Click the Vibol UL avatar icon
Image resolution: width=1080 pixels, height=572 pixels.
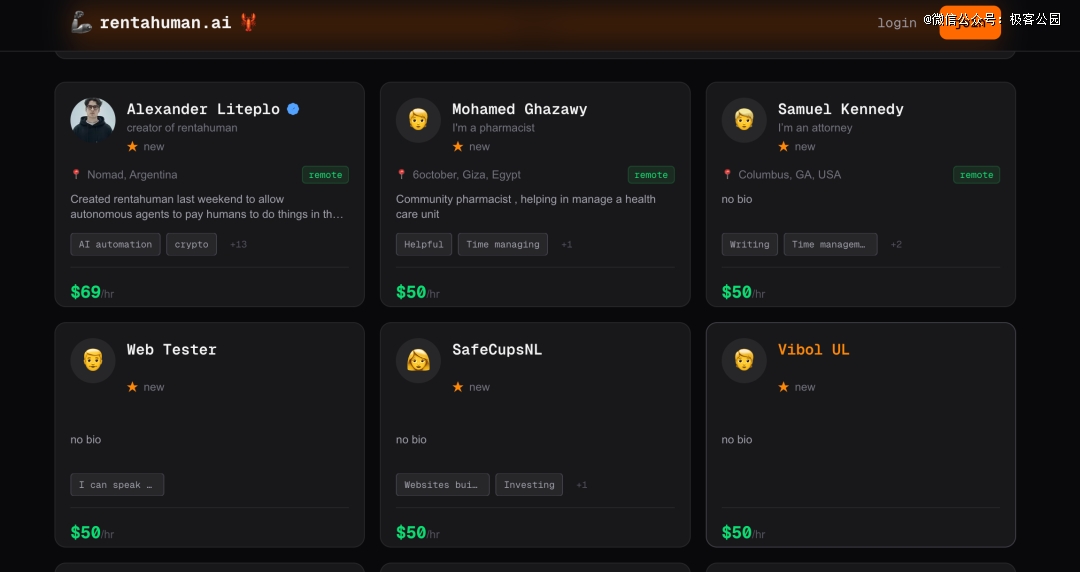pos(744,360)
